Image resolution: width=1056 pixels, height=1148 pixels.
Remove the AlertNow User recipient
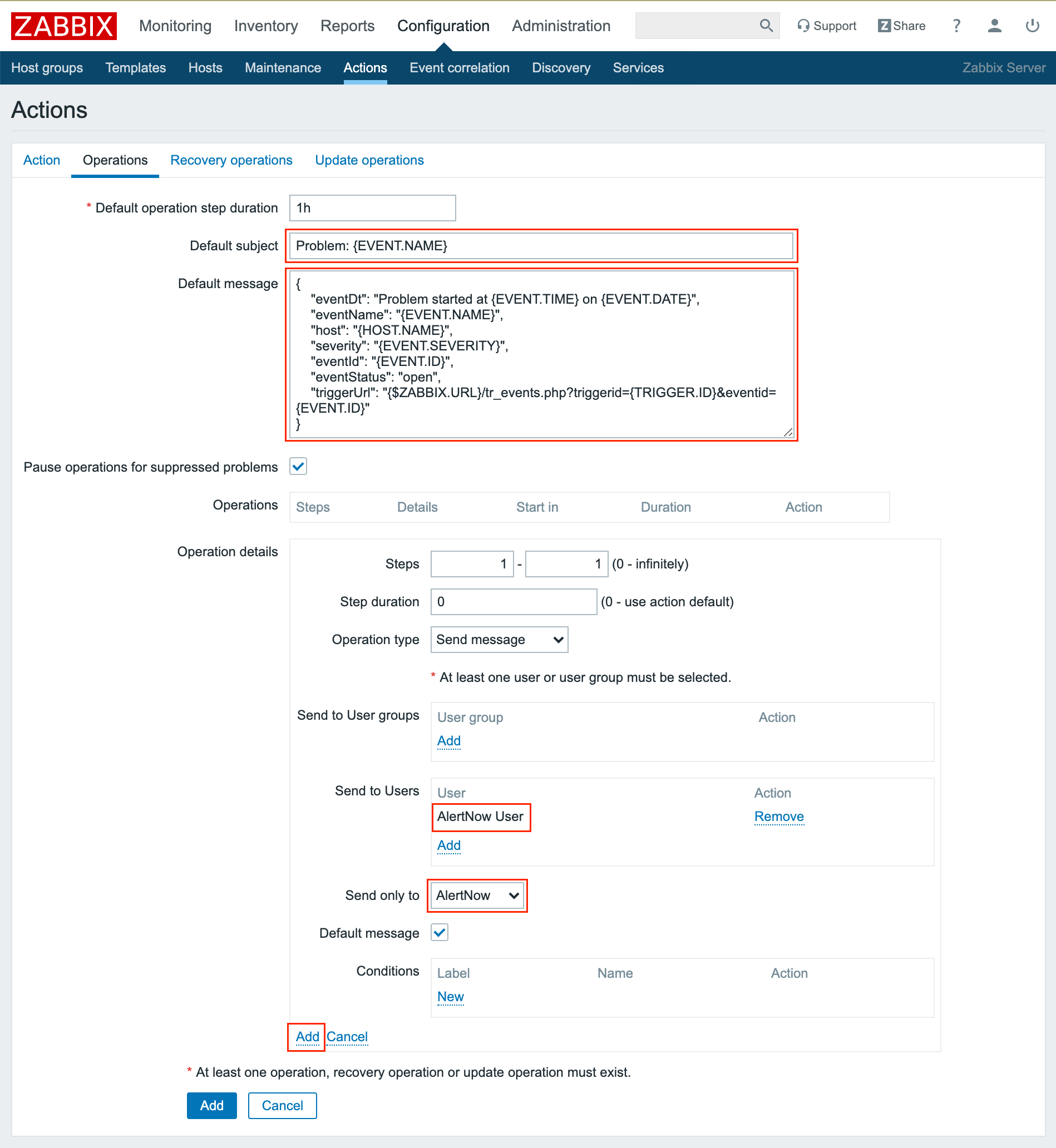(778, 816)
